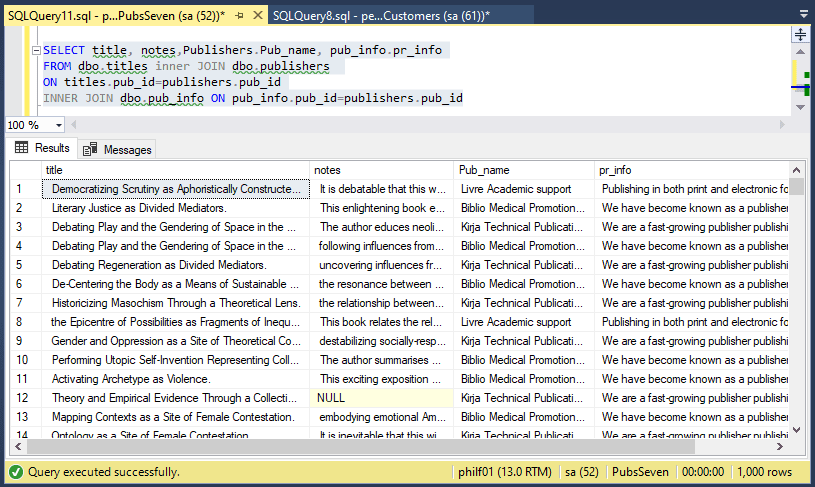Viewport: 815px width, 487px height.
Task: Pin the SQLQuery11.sql tab
Action: [239, 16]
